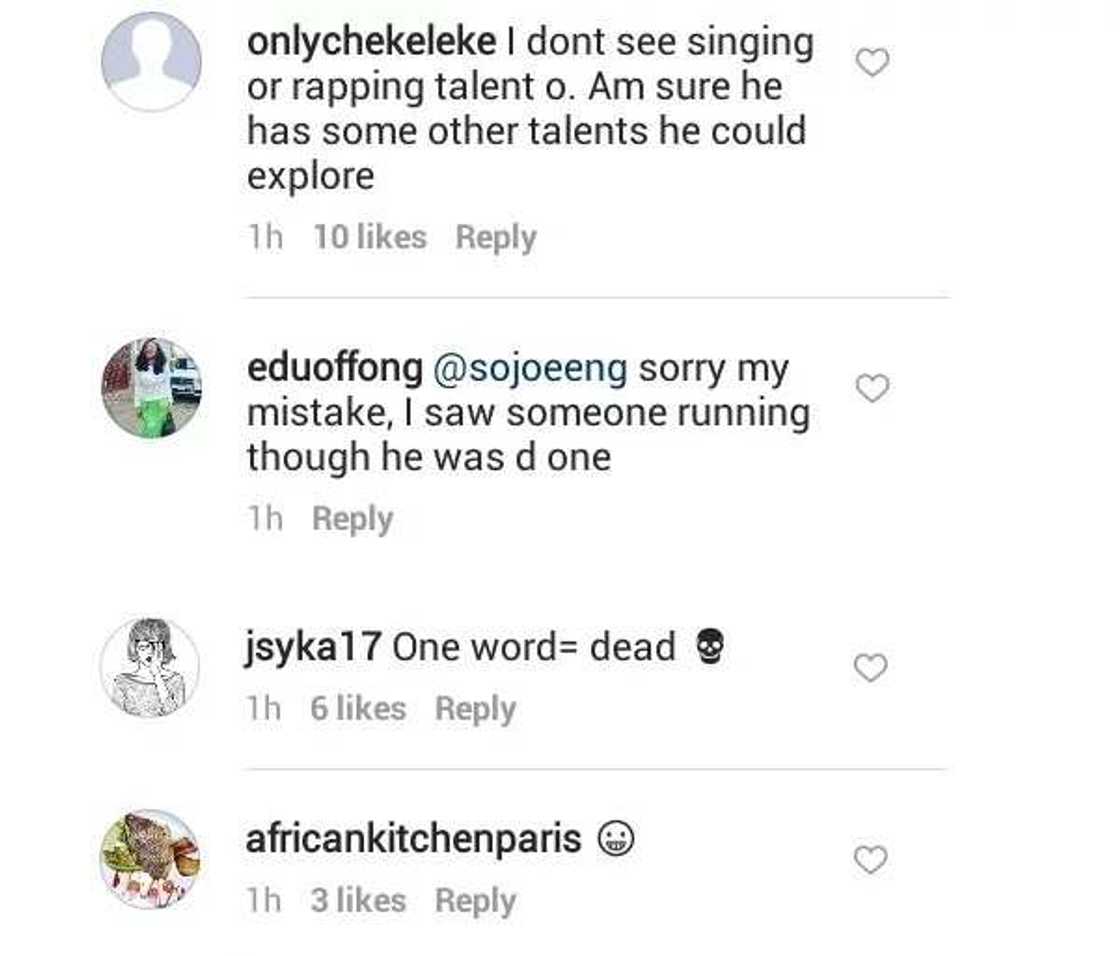
Task: Toggle the heart under africankitchenparis's comment
Action: pos(872,859)
